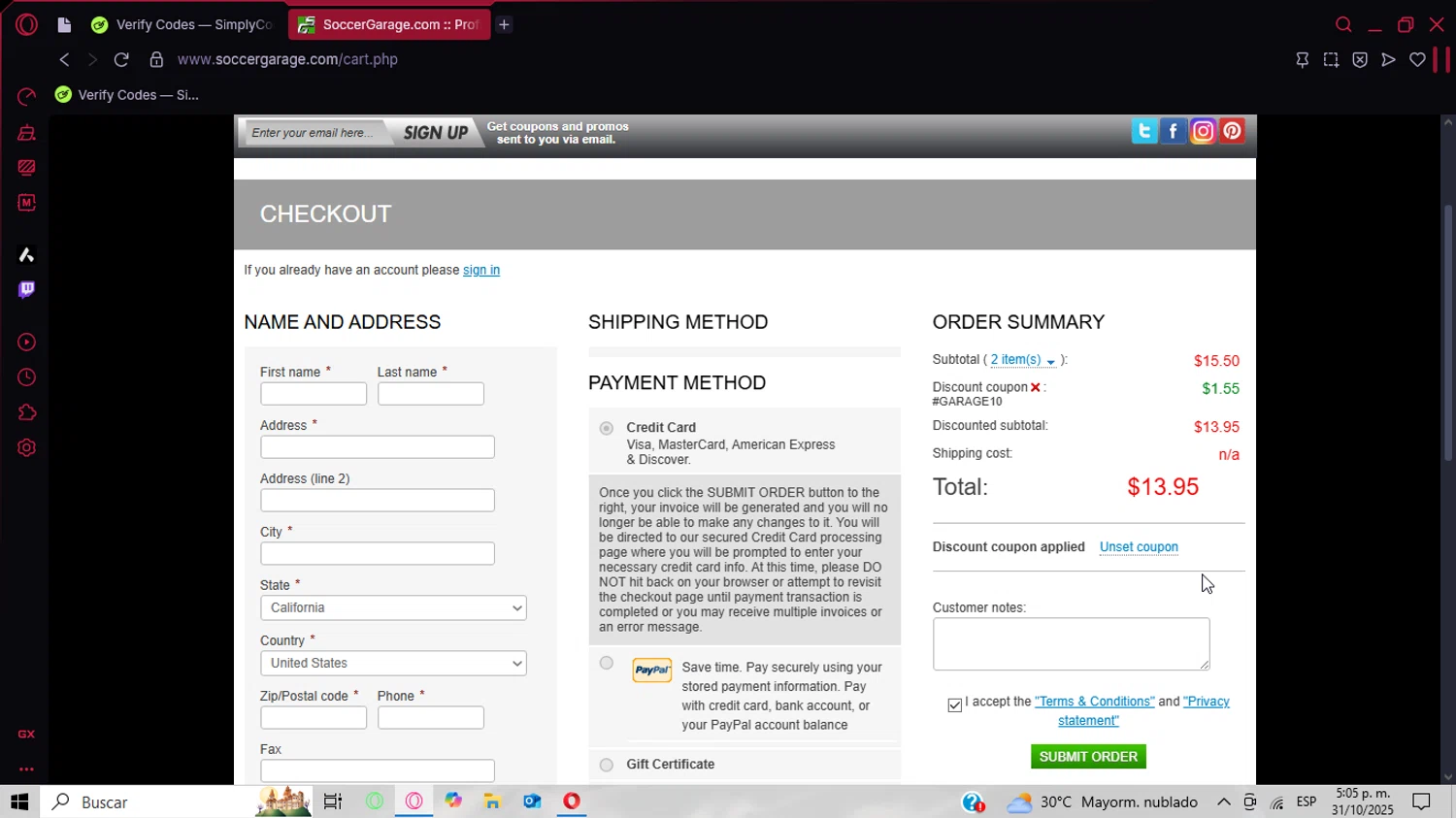
Task: Open weather widget 30°C Mayorm. nublado
Action: pyautogui.click(x=1104, y=802)
